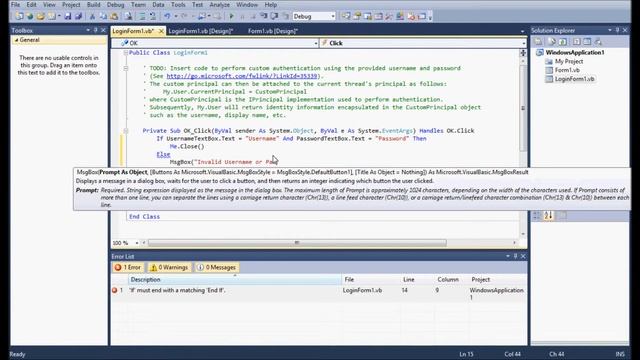Select My Project in Solution Explorer
Image resolution: width=640 pixels, height=360 pixels.
[x=569, y=61]
